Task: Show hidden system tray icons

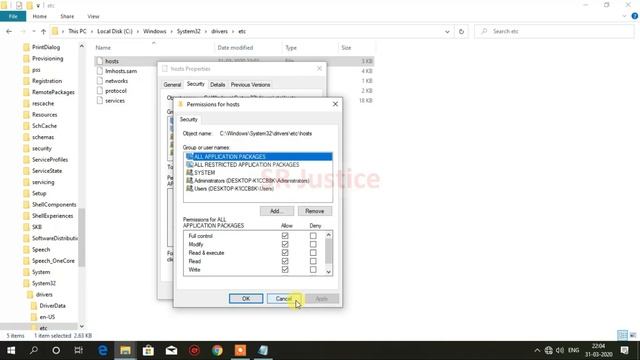Action: pos(537,350)
